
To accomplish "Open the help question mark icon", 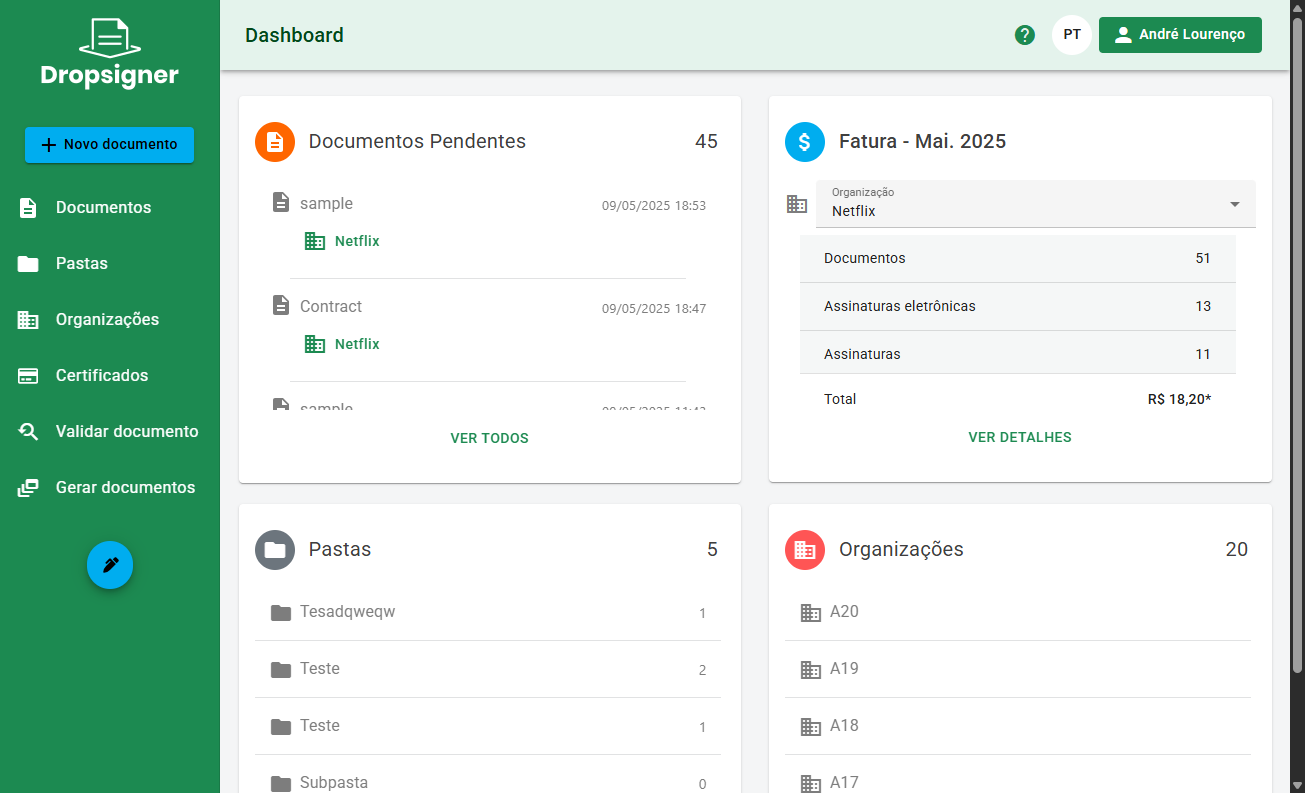I will point(1025,35).
